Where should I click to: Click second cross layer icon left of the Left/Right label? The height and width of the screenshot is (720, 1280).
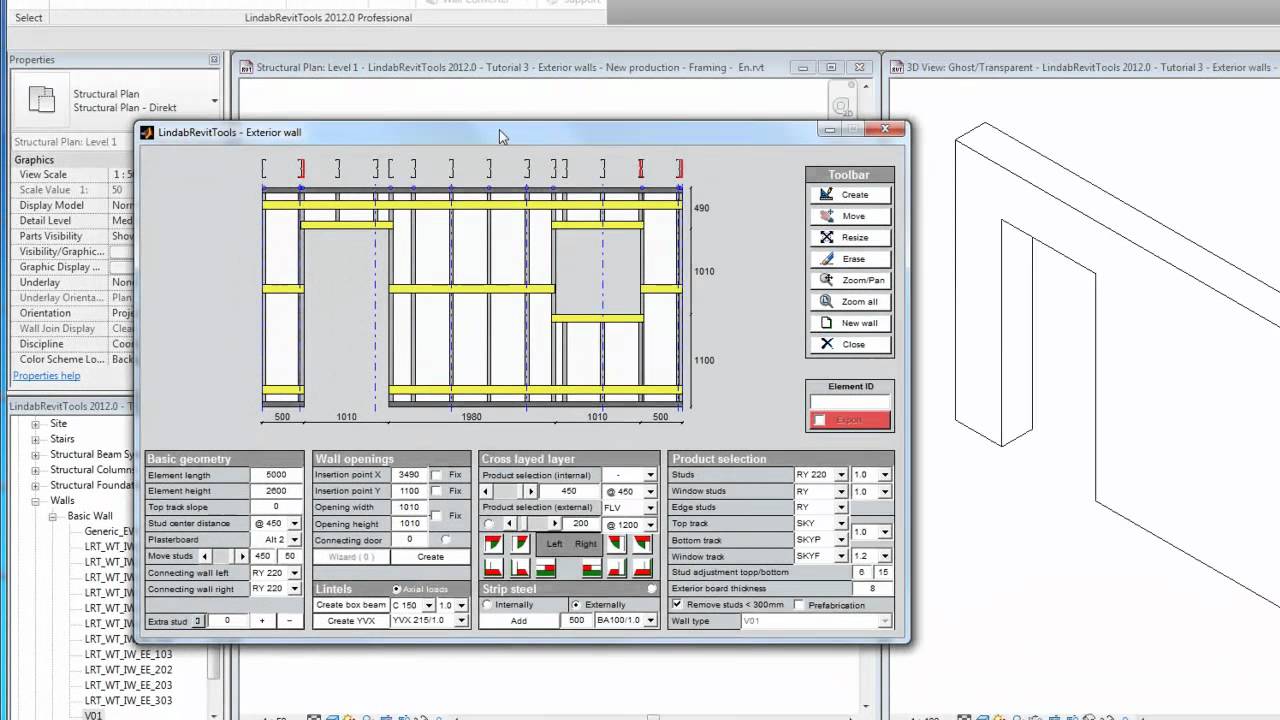tap(520, 543)
